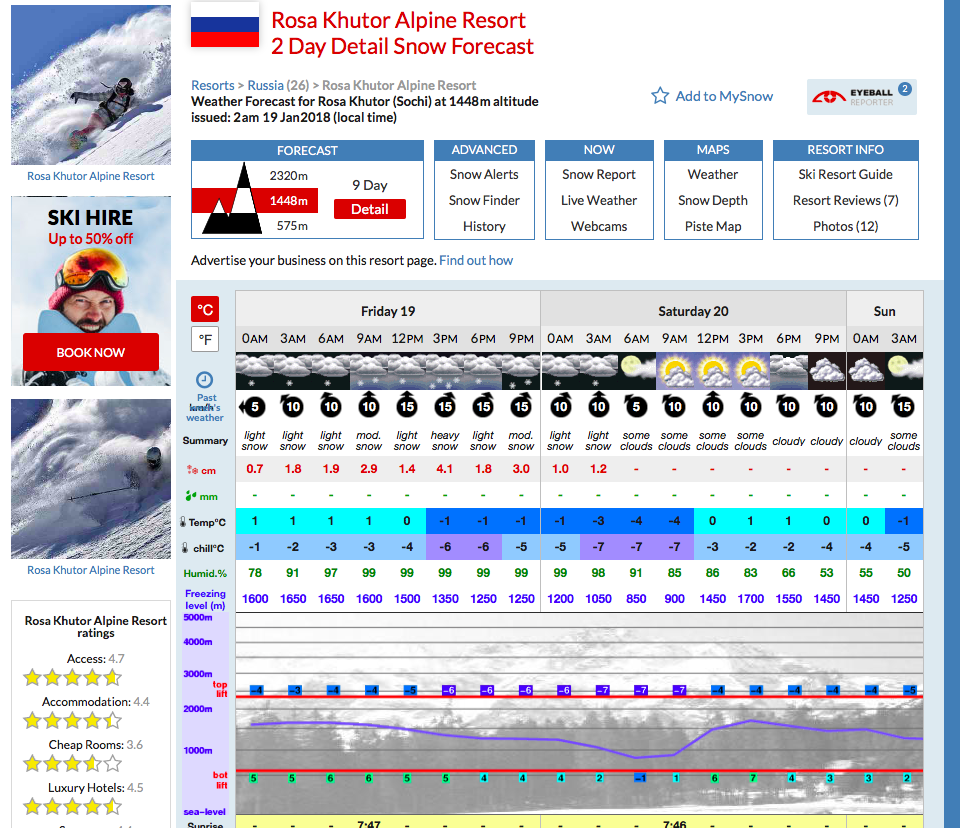Click the Friday 6AM humidity value 97
The width and height of the screenshot is (960, 828).
pos(331,573)
